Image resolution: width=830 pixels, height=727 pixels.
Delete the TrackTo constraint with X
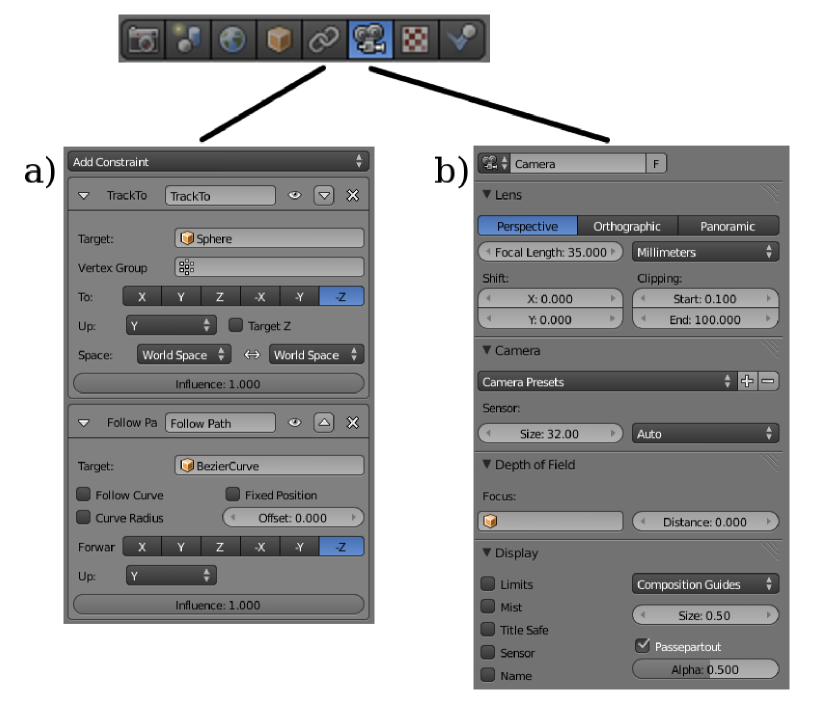353,196
